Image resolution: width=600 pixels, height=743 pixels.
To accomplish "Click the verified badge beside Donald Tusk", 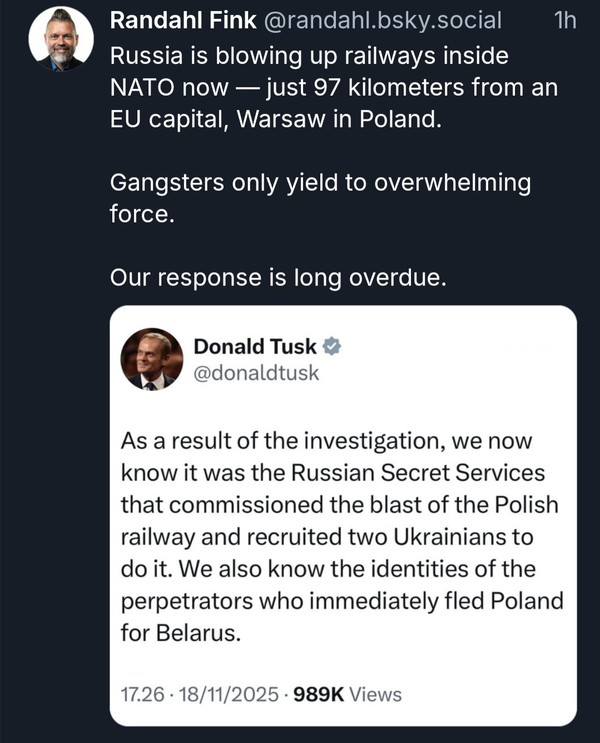I will [333, 347].
